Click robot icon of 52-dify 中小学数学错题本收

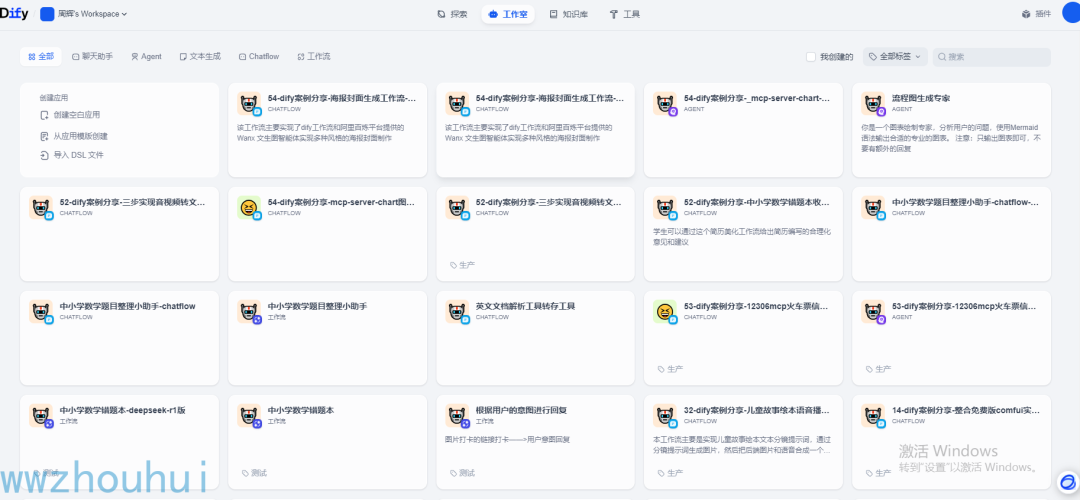coord(665,207)
